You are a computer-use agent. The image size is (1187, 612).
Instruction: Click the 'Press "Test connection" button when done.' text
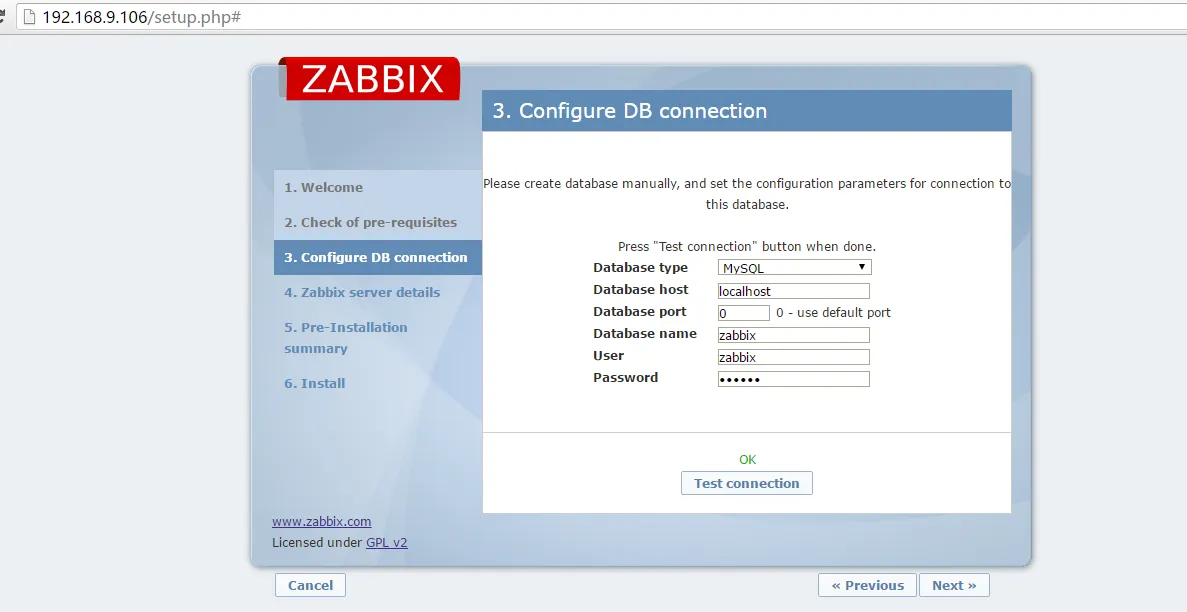(x=746, y=247)
